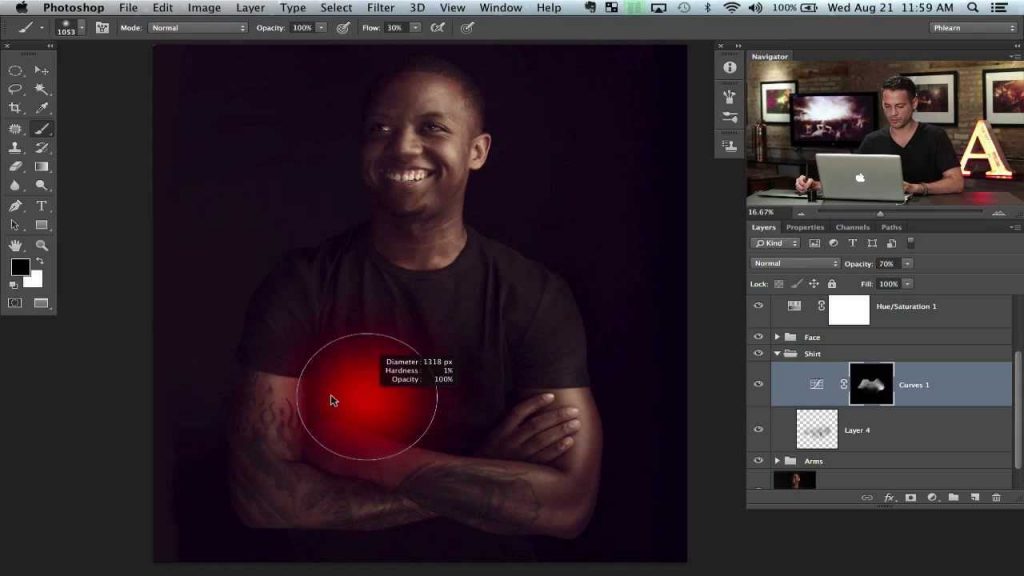1024x576 pixels.
Task: Expand the Face layer group
Action: coord(777,337)
